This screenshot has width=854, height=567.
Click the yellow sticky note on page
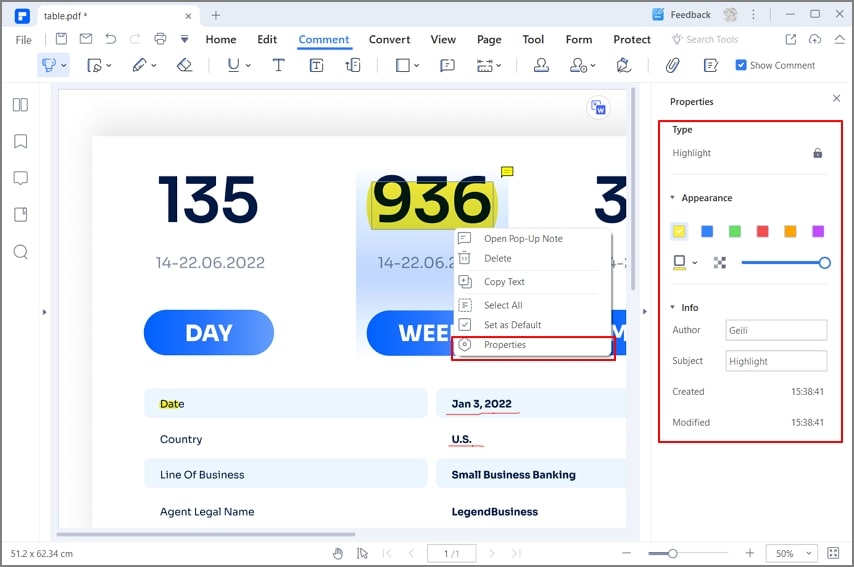pyautogui.click(x=507, y=172)
